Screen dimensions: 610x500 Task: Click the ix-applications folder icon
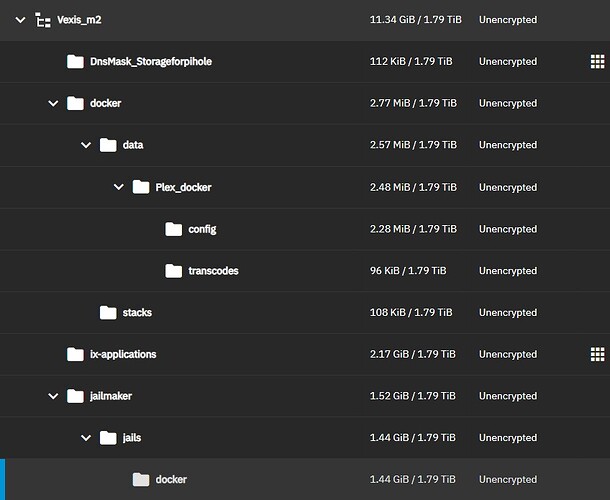[75, 354]
